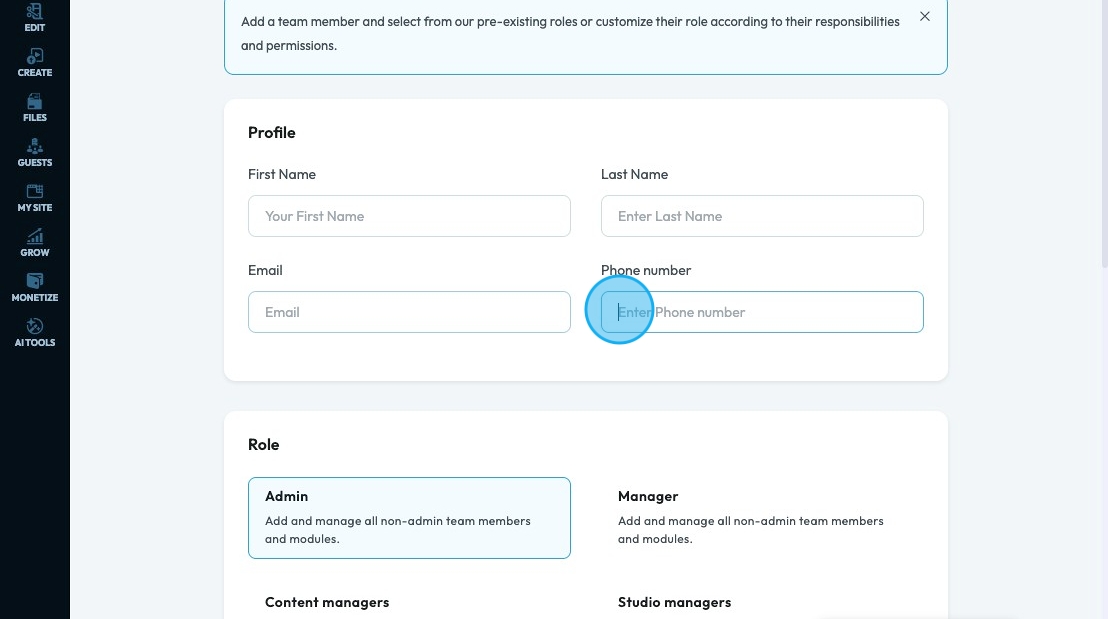The width and height of the screenshot is (1108, 619).
Task: Dismiss the team member info banner
Action: tap(925, 17)
